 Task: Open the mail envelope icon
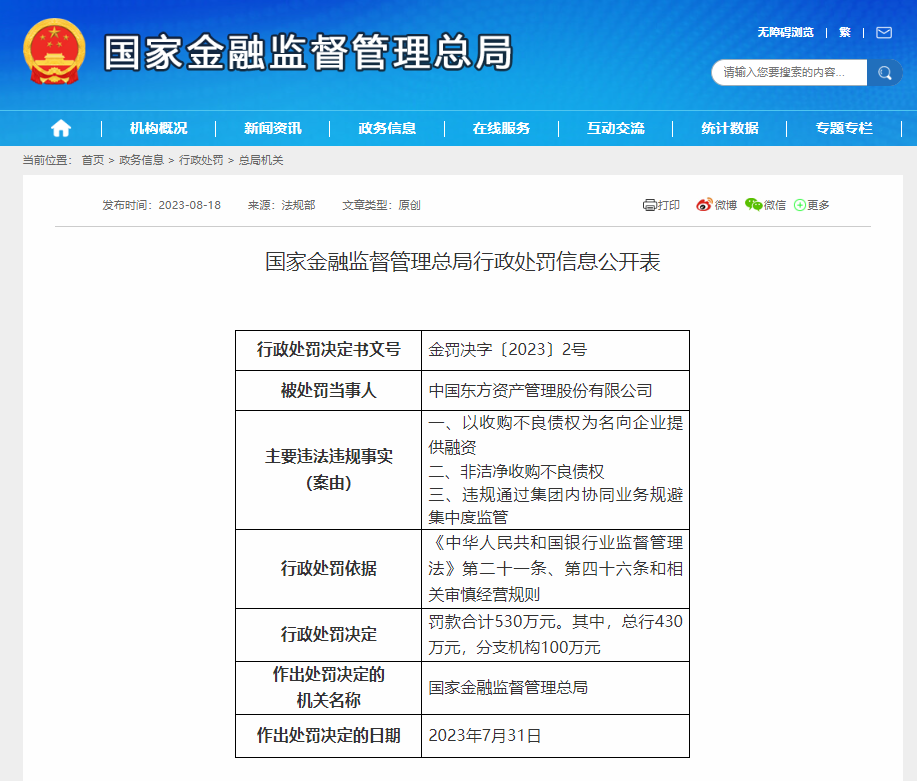pos(884,33)
